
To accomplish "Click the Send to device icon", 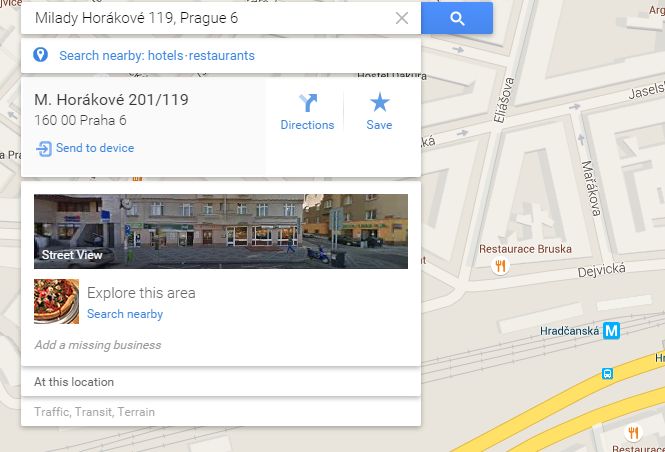I will (x=44, y=149).
